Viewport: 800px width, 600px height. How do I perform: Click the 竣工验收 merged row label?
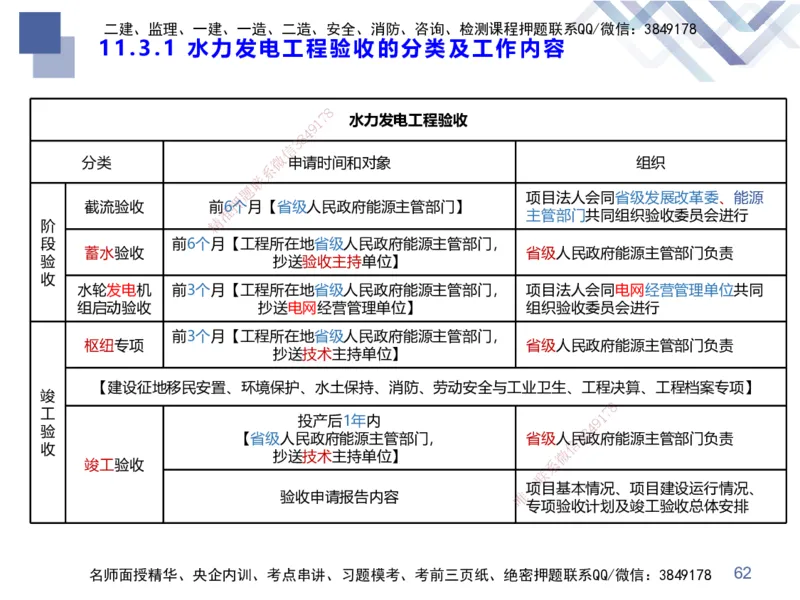(x=44, y=430)
